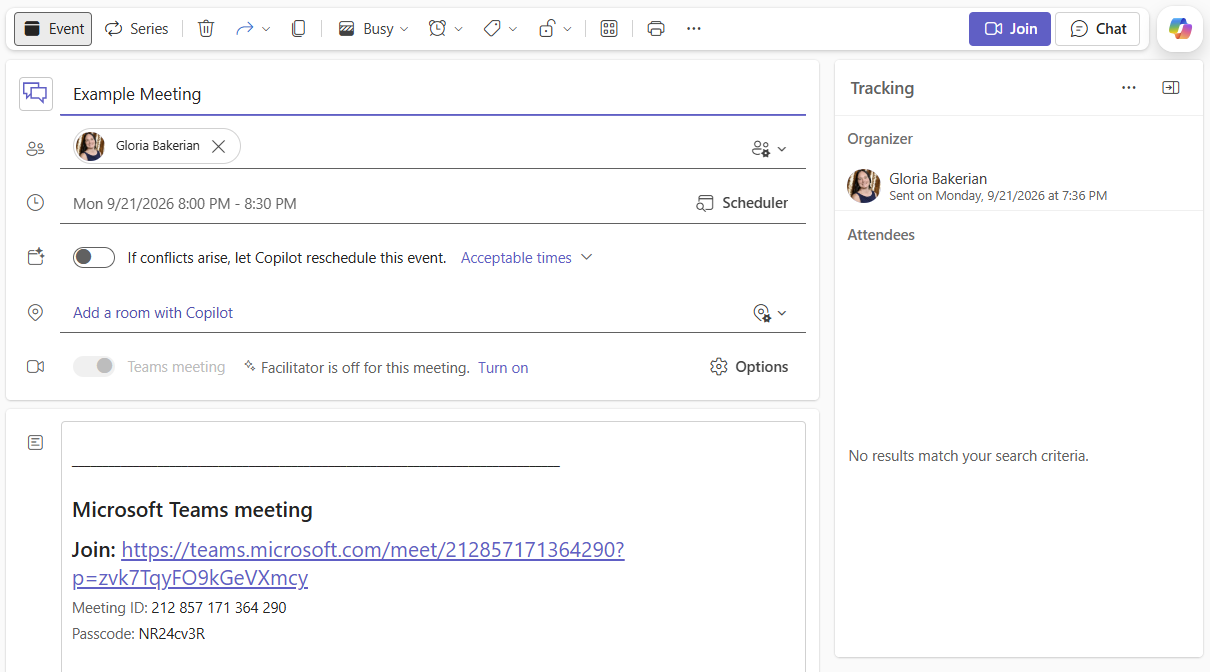The image size is (1210, 672).
Task: Open toolbar More options ellipsis
Action: tap(694, 29)
